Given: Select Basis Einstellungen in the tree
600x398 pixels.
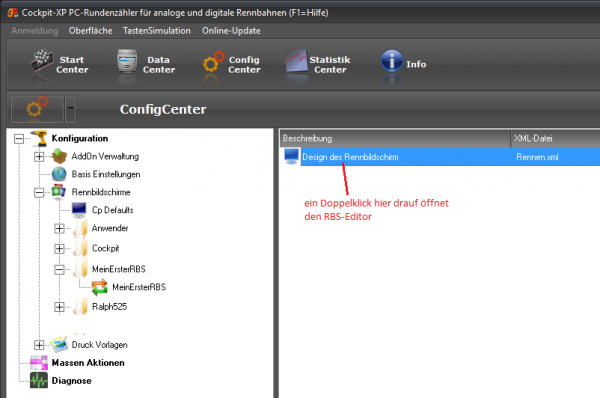Looking at the screenshot, I should (106, 174).
